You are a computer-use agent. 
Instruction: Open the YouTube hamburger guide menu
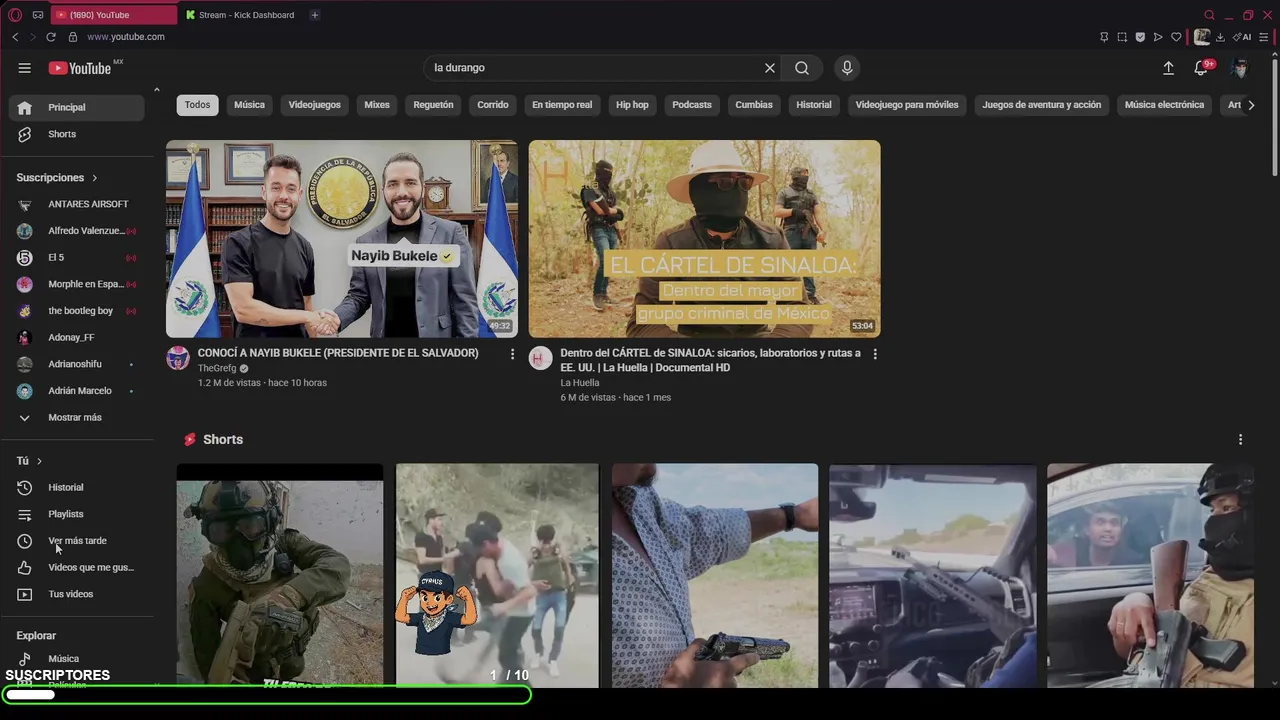(24, 68)
